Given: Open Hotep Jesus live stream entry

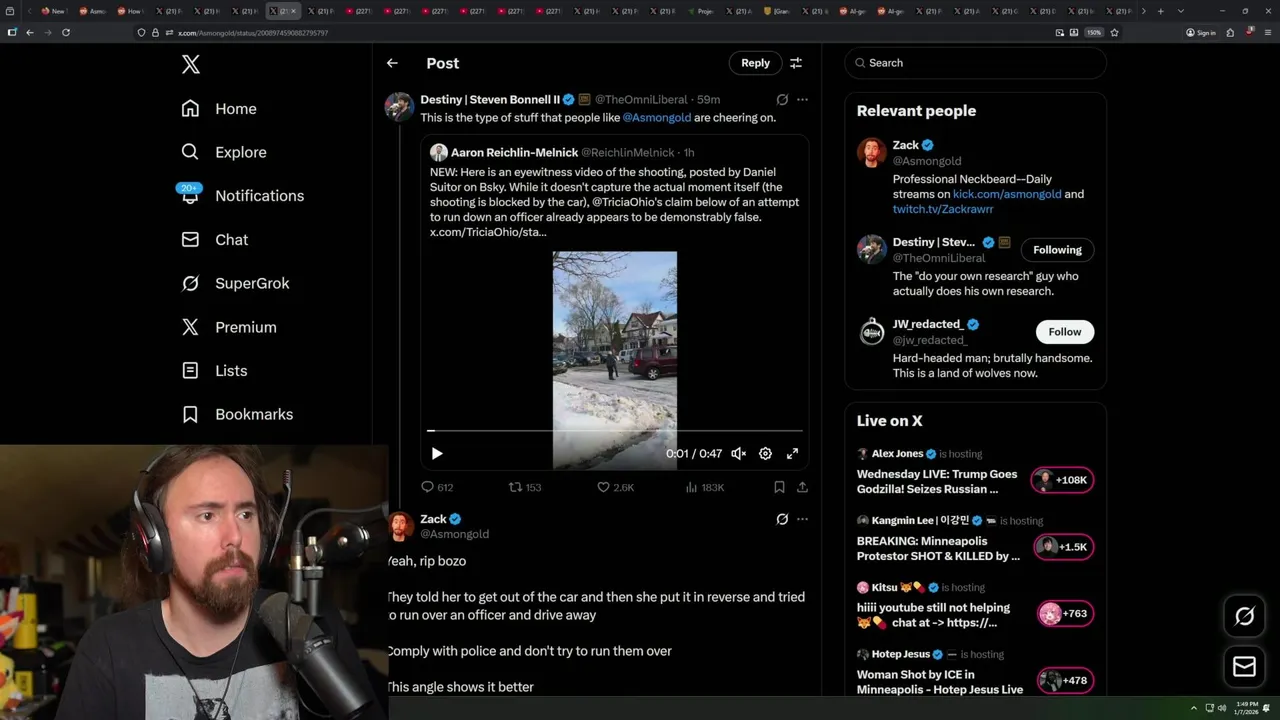Looking at the screenshot, I should tap(940, 682).
